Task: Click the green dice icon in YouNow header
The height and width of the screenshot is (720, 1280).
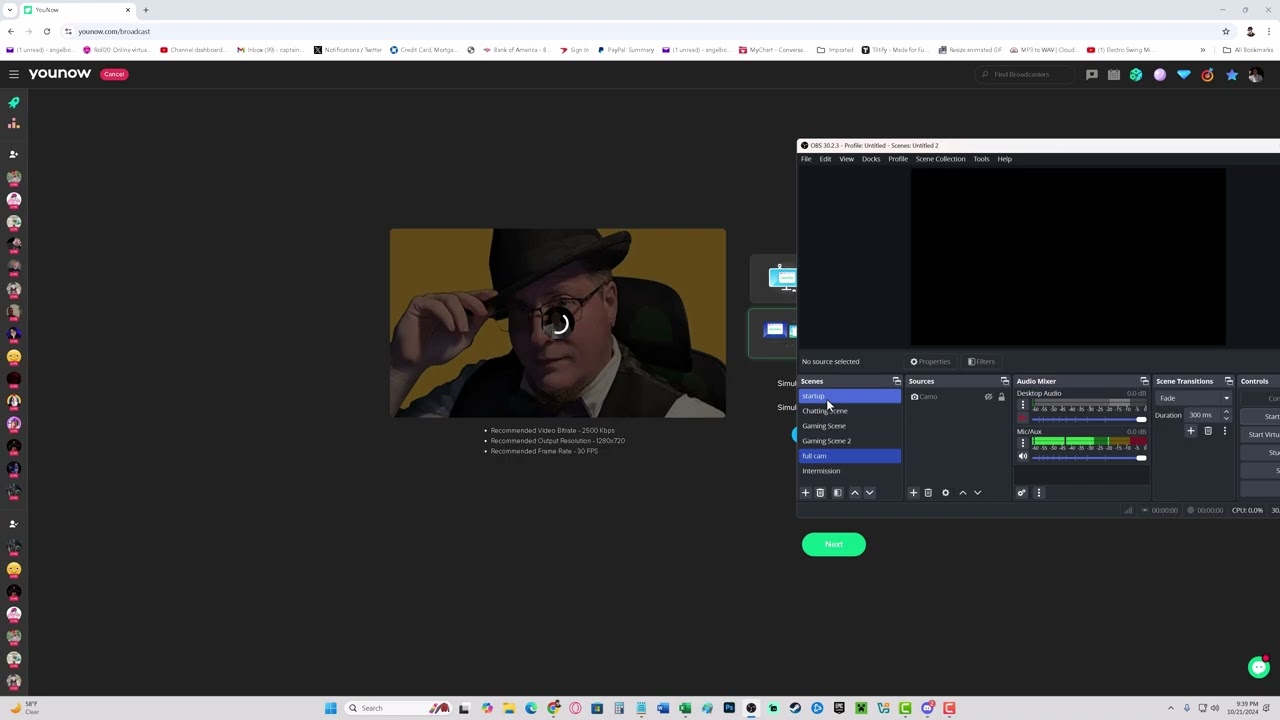Action: (x=1136, y=74)
